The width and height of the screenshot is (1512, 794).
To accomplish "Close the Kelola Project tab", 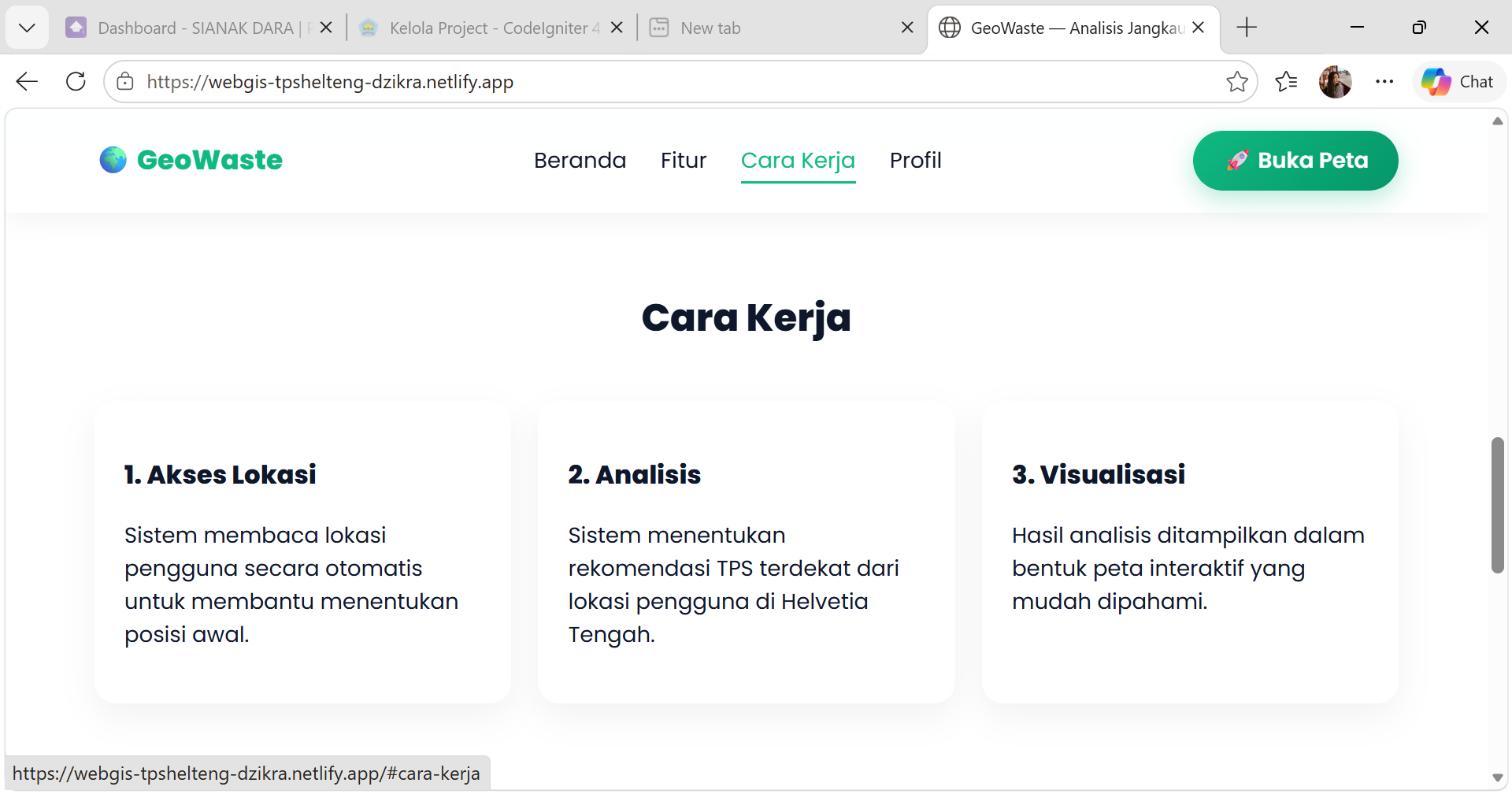I will coord(617,28).
